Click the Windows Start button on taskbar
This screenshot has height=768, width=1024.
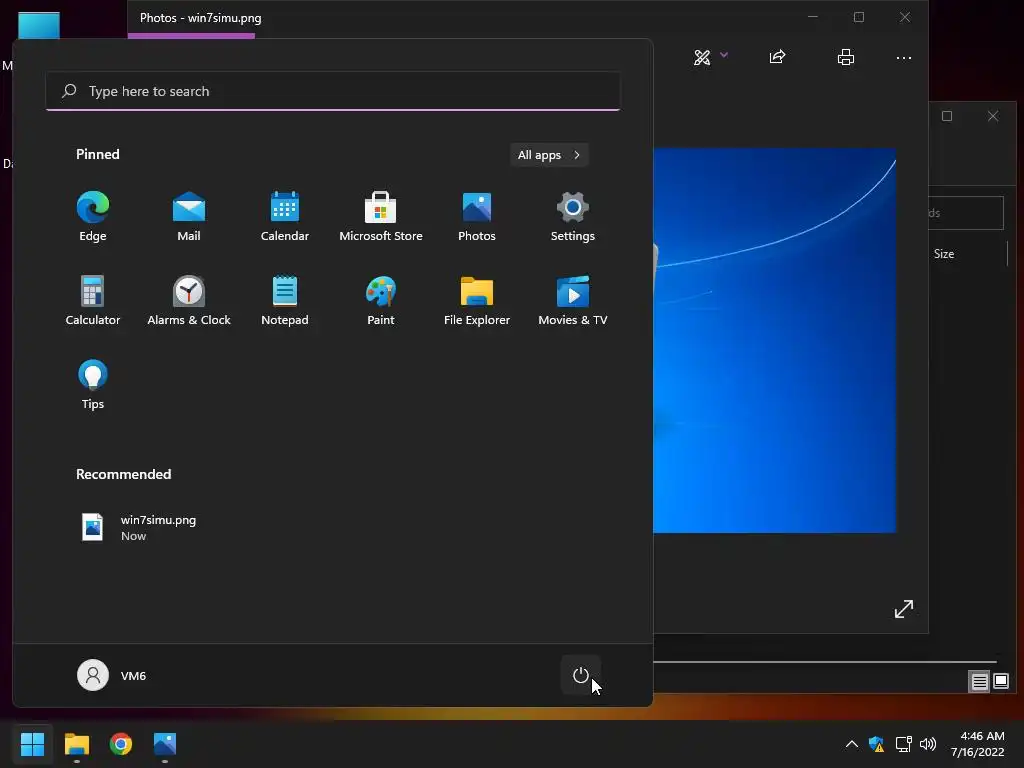(x=32, y=744)
